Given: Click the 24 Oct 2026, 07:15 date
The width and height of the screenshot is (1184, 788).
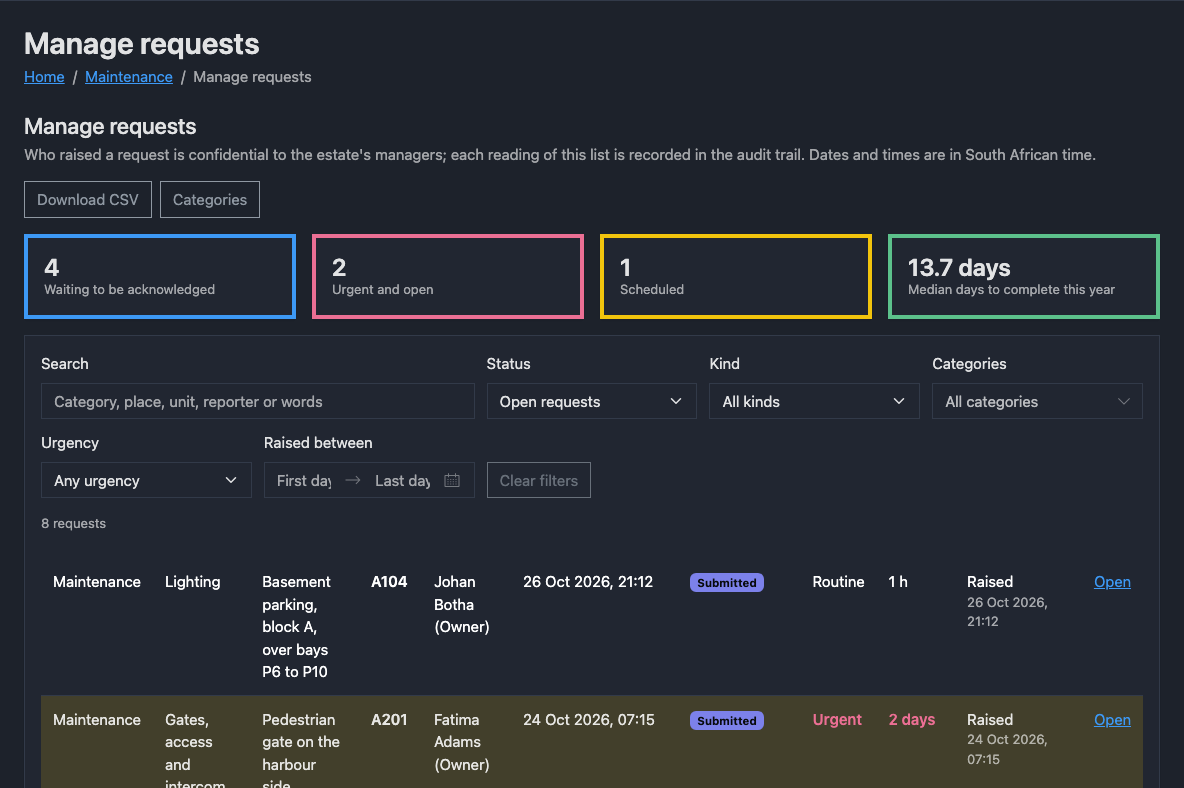Looking at the screenshot, I should (589, 720).
